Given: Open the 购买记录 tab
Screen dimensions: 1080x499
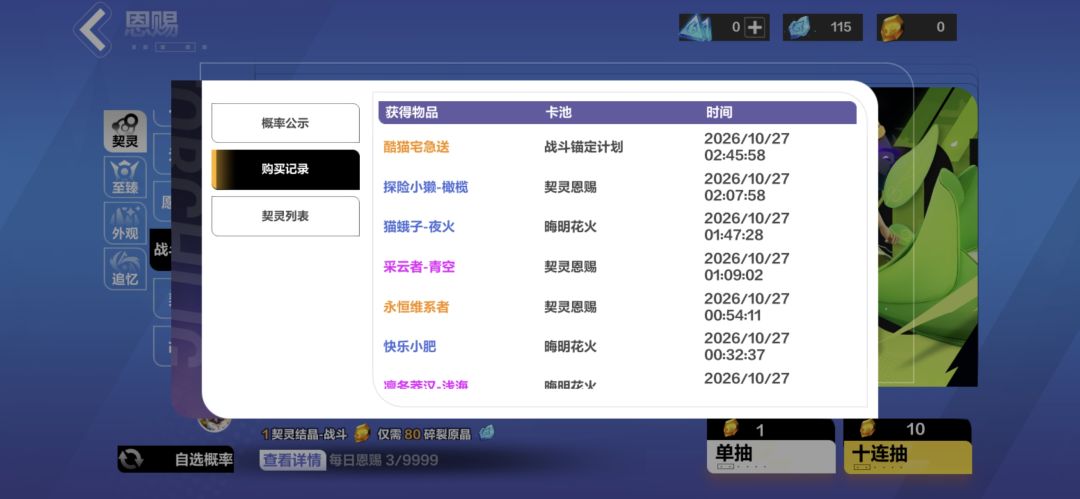Looking at the screenshot, I should click(x=285, y=170).
